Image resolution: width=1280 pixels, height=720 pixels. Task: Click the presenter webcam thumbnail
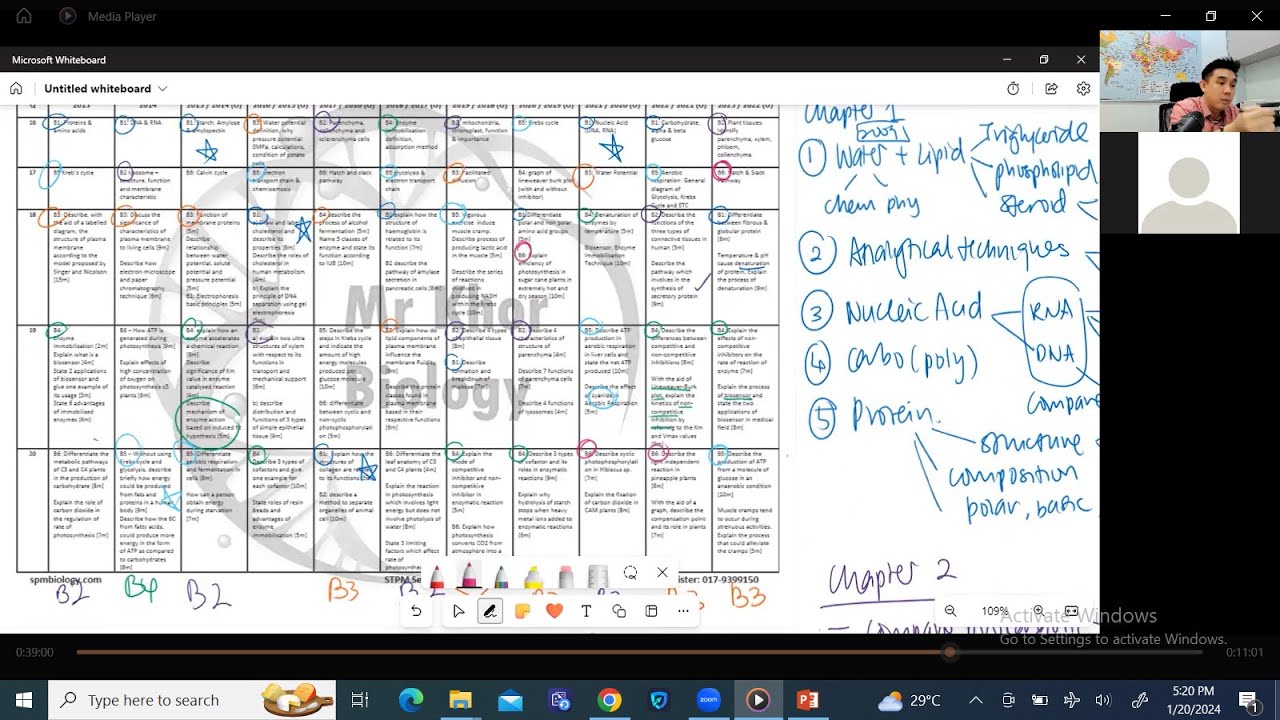[1189, 81]
